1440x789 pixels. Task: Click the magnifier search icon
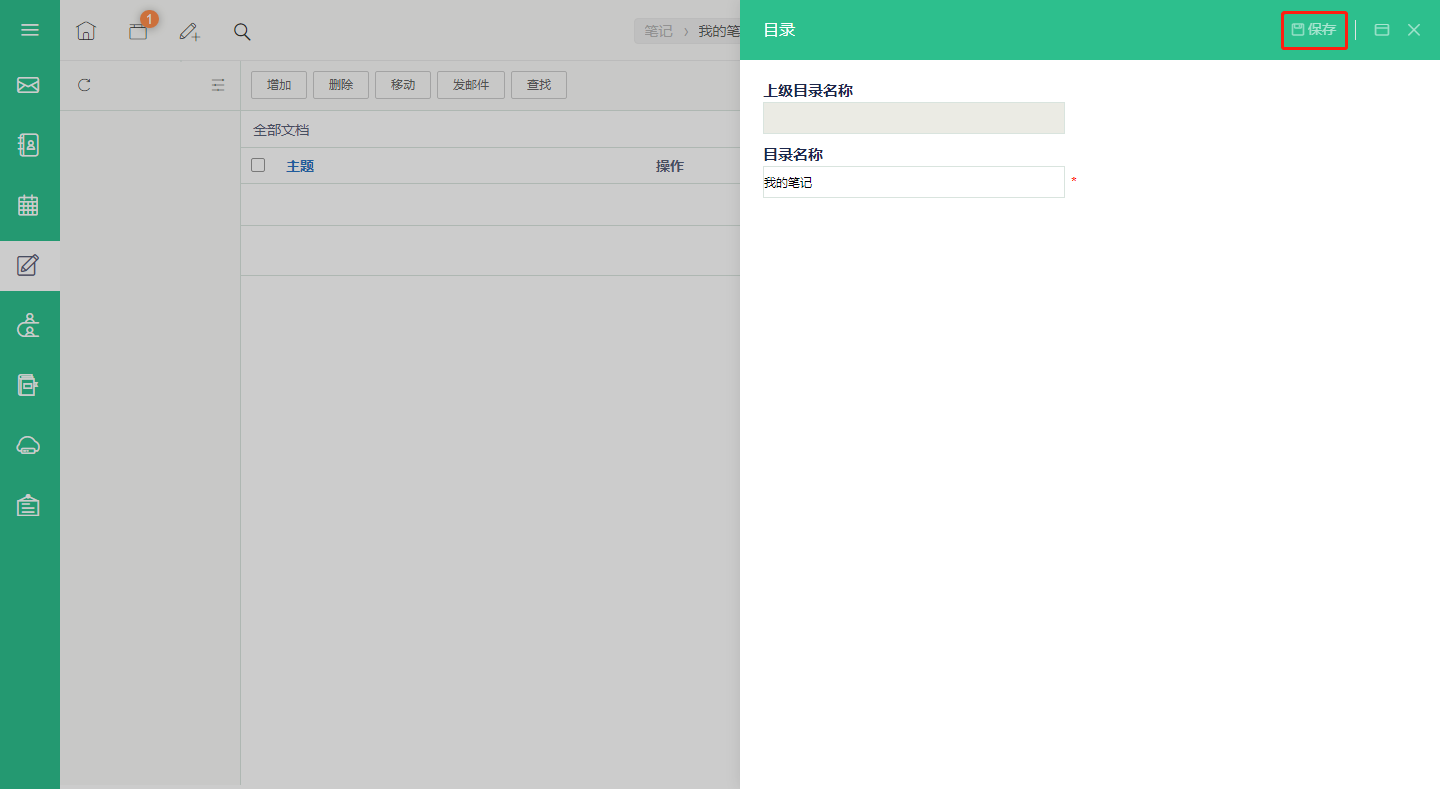tap(242, 31)
